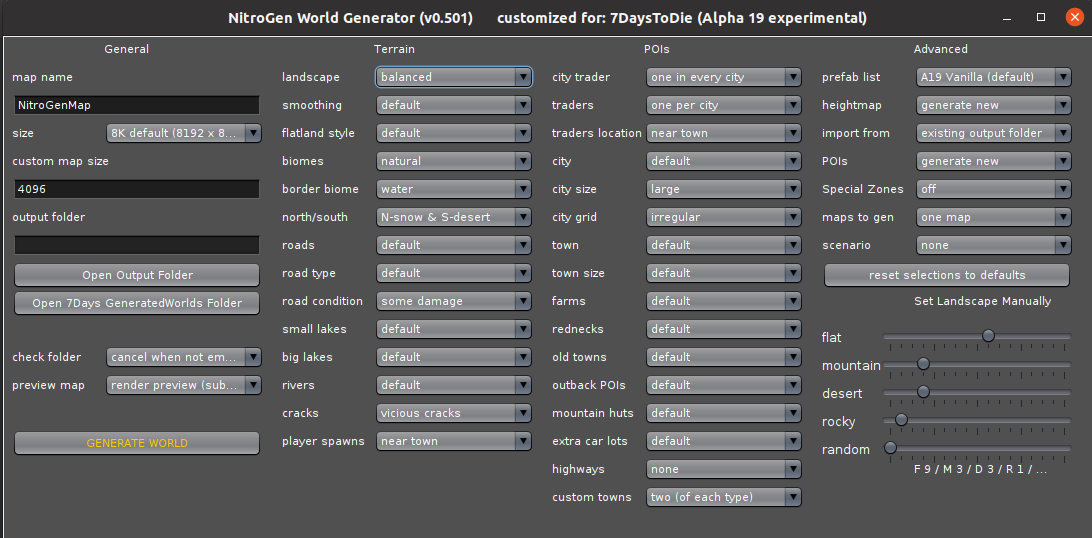This screenshot has width=1092, height=538.
Task: Maximize the NitroGen window
Action: point(1041,17)
